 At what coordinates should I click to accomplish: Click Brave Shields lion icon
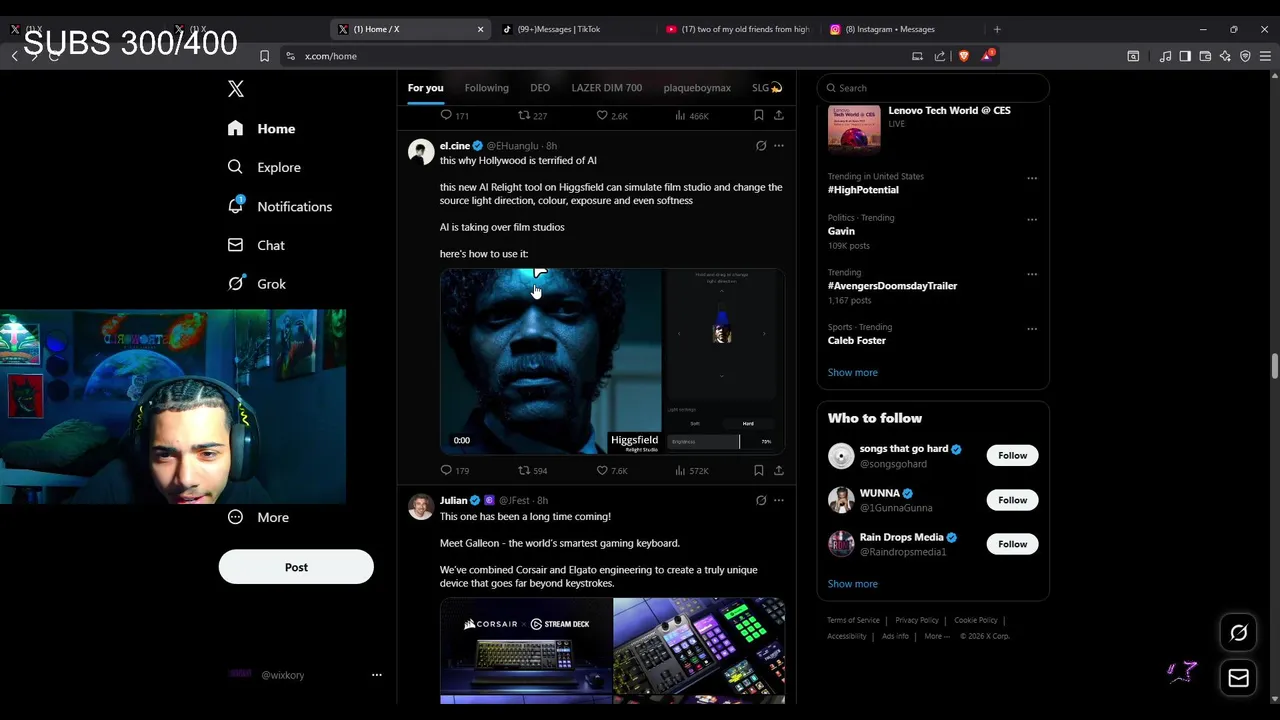(x=964, y=56)
